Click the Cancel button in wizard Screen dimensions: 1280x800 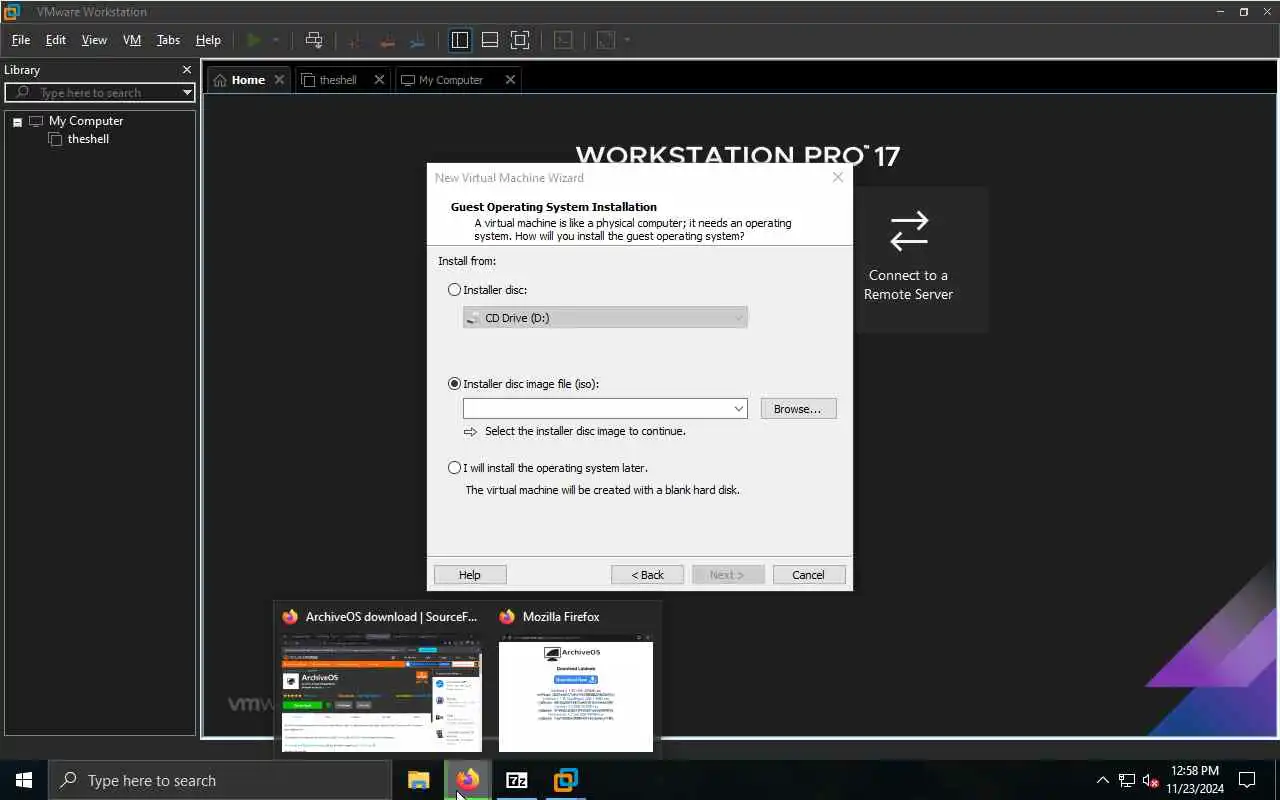(809, 575)
